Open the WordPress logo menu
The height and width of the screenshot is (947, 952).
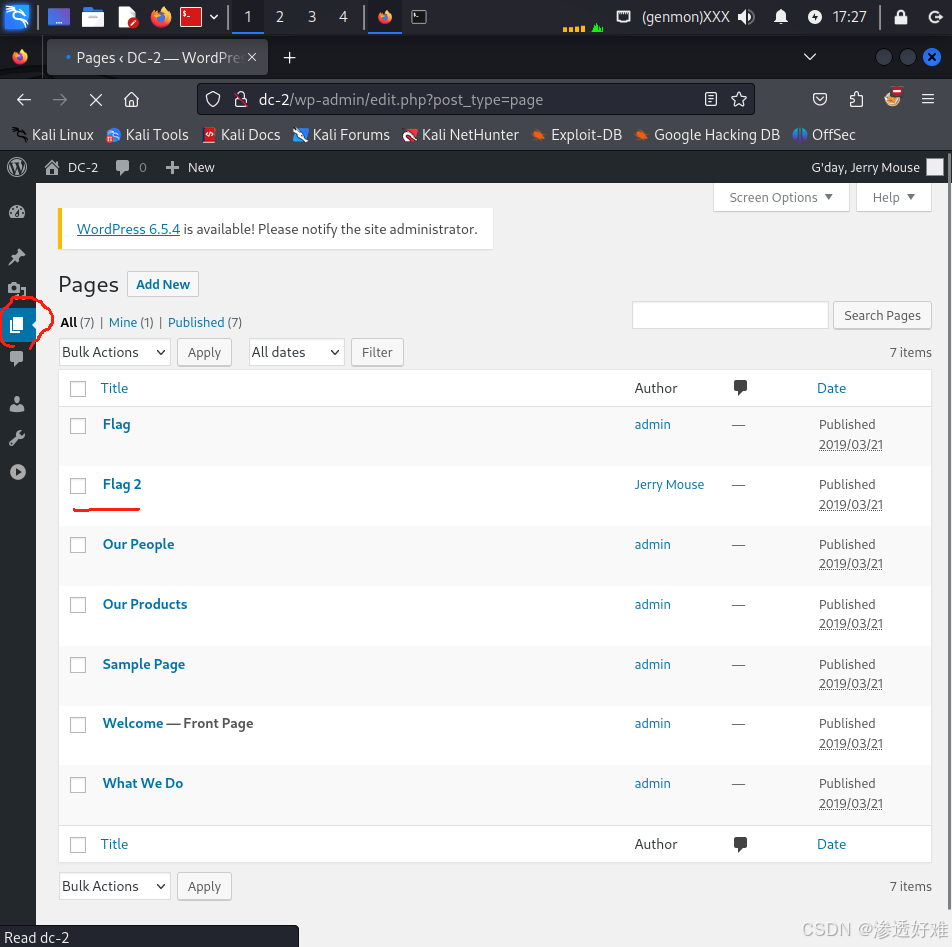click(17, 167)
